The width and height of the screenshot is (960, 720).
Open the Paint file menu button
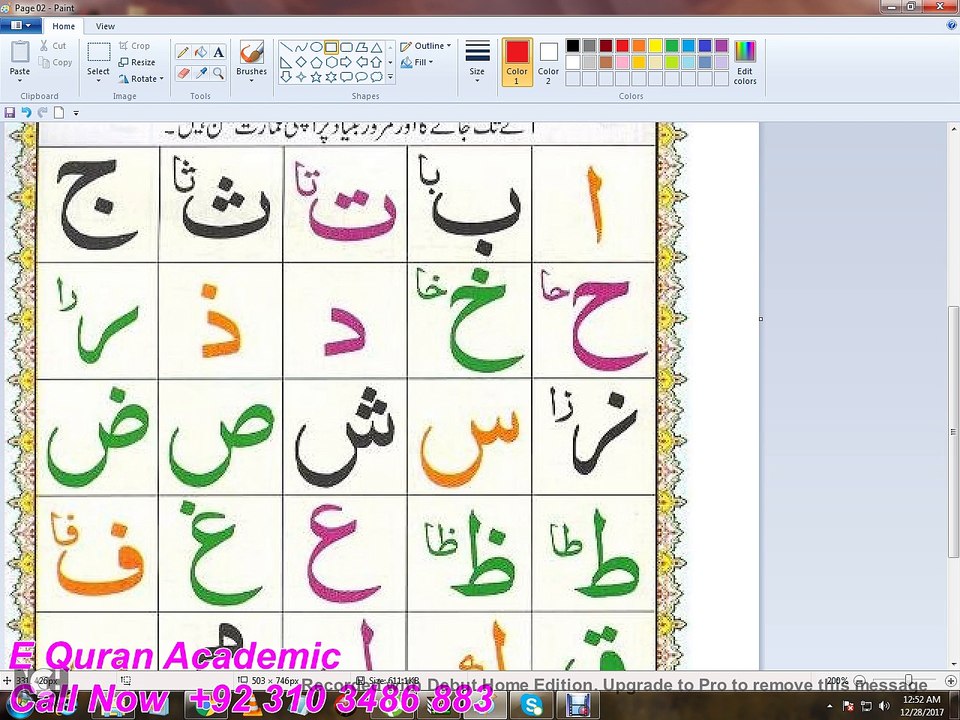click(x=21, y=26)
